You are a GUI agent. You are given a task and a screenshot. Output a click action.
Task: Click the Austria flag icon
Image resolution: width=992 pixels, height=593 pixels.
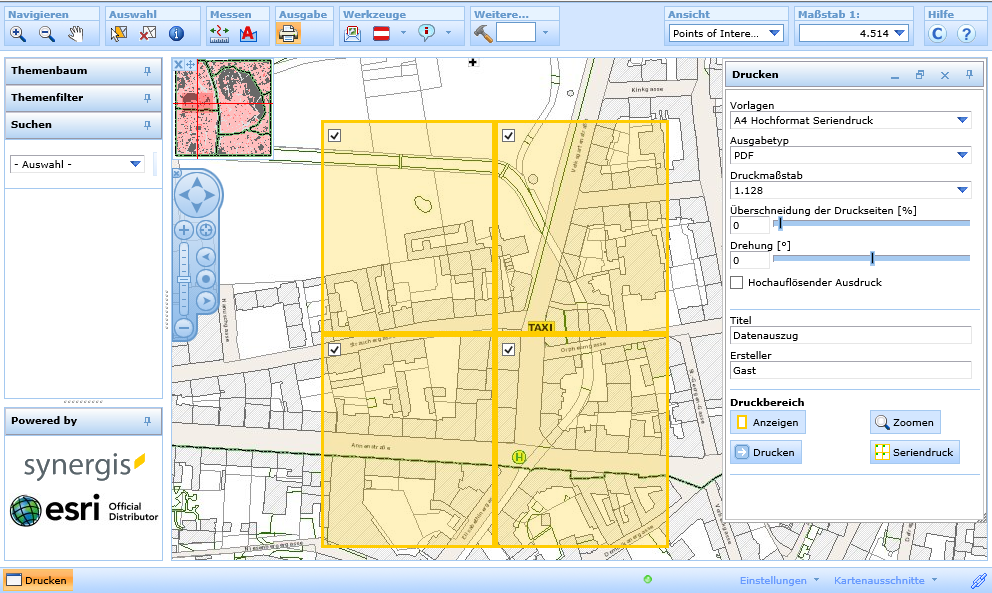click(381, 33)
